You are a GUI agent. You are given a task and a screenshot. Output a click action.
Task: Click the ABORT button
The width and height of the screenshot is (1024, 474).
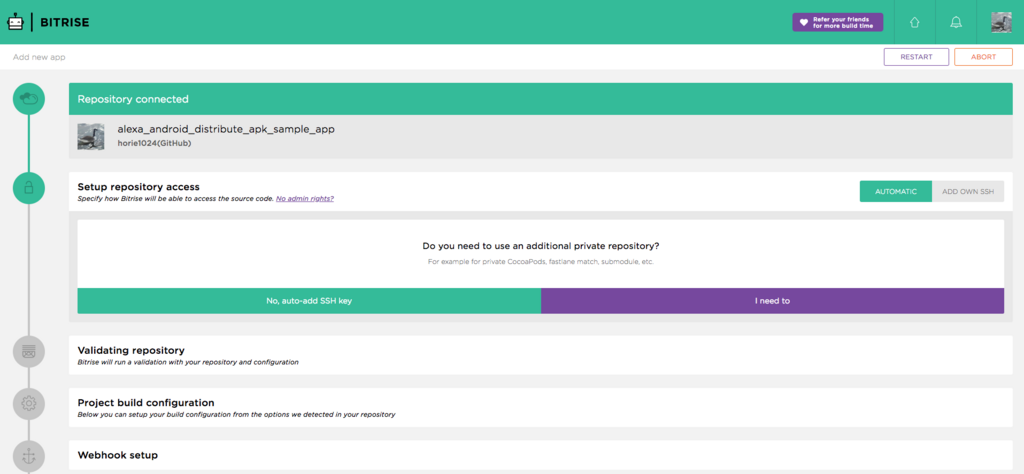point(984,57)
